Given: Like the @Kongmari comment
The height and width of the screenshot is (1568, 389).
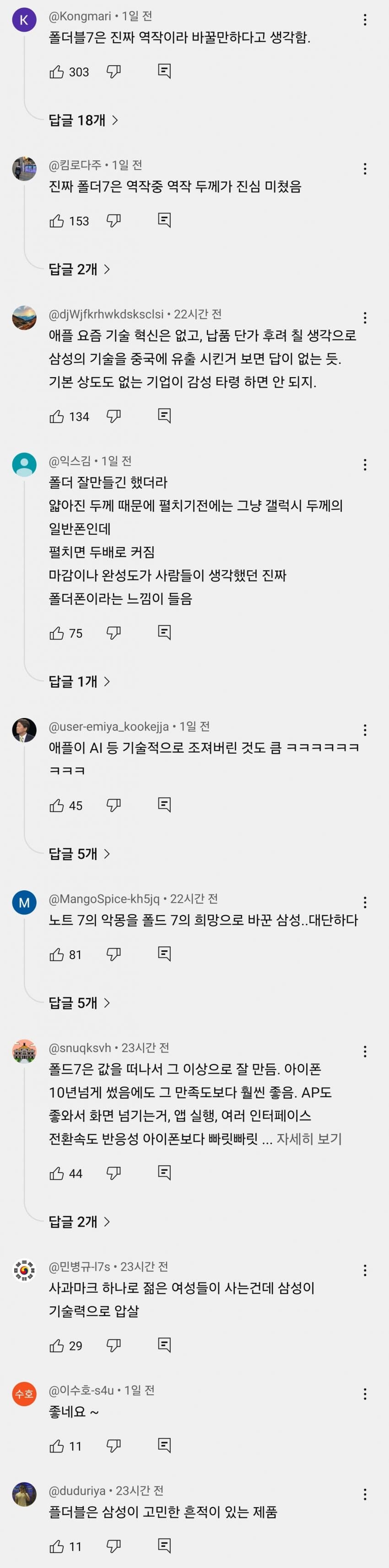Looking at the screenshot, I should [x=57, y=72].
